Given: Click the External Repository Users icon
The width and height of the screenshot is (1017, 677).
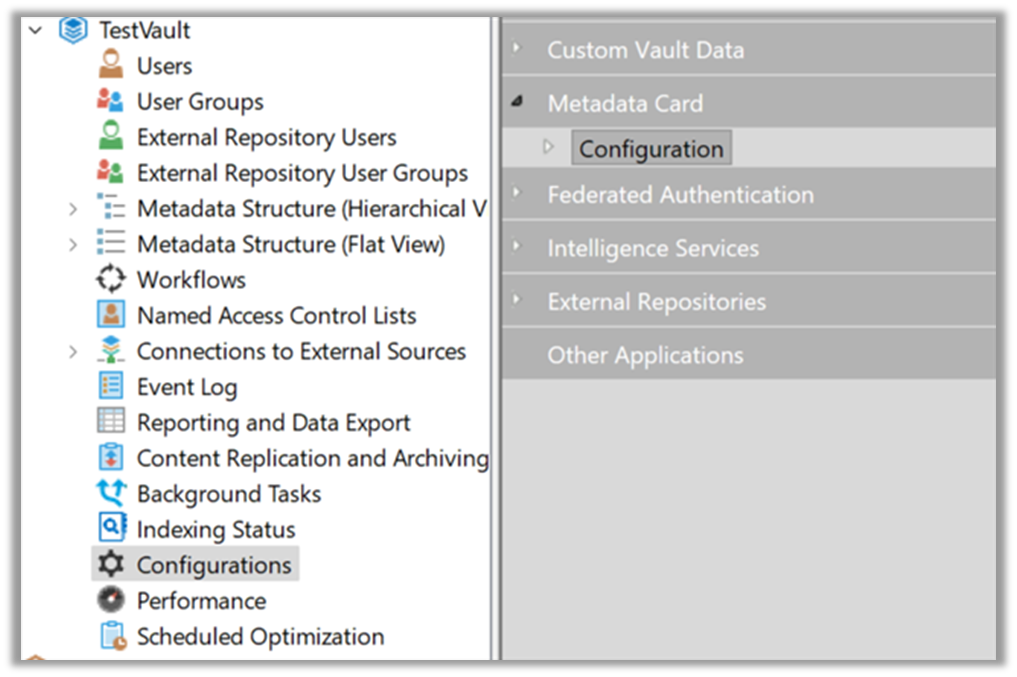Looking at the screenshot, I should [x=111, y=136].
